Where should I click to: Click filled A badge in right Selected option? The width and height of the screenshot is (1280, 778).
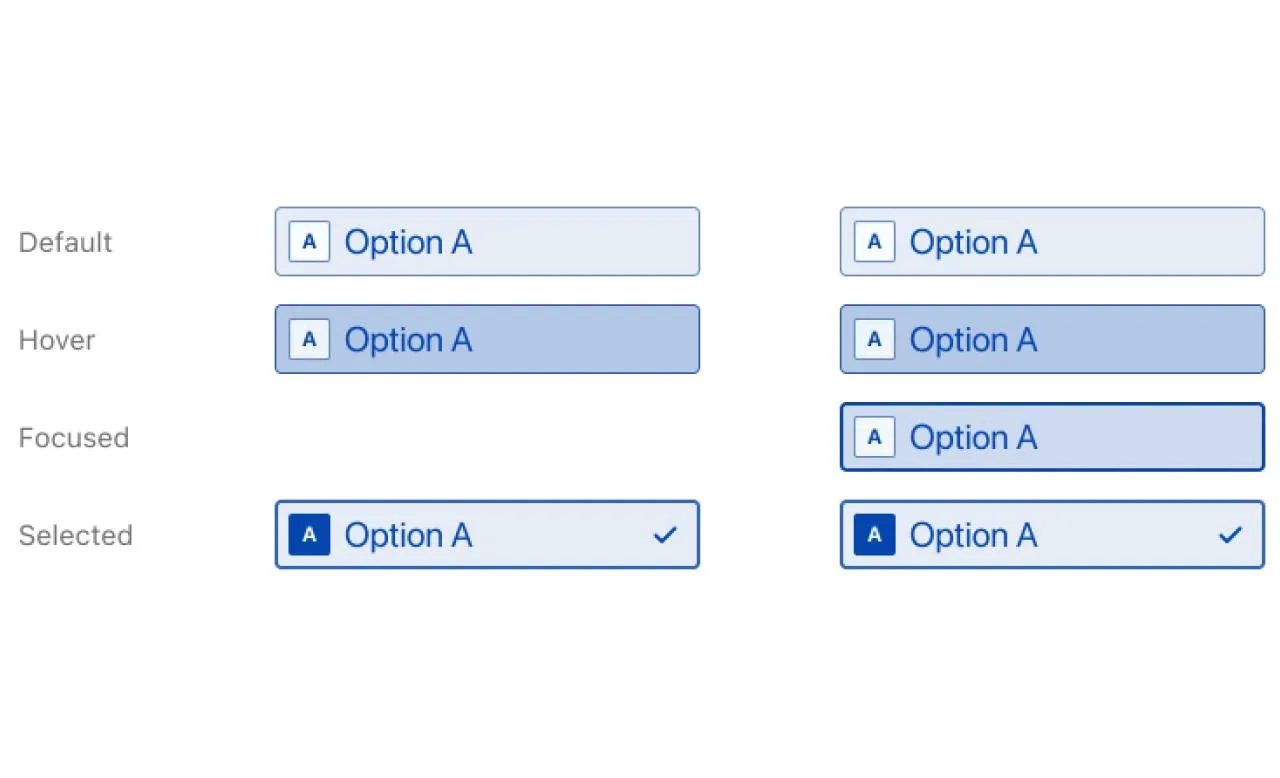pos(874,535)
